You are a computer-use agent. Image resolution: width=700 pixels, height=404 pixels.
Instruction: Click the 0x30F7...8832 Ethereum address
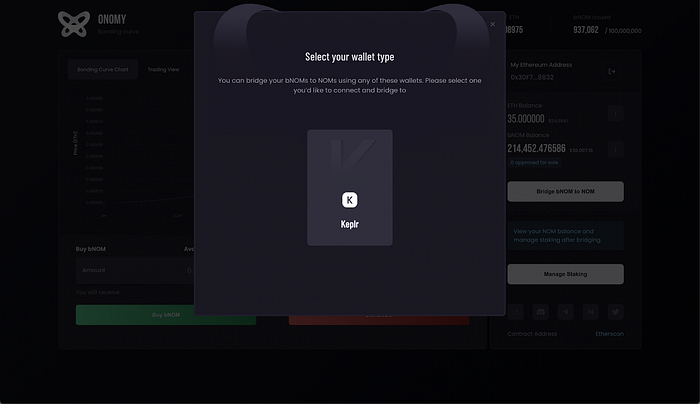coord(532,77)
